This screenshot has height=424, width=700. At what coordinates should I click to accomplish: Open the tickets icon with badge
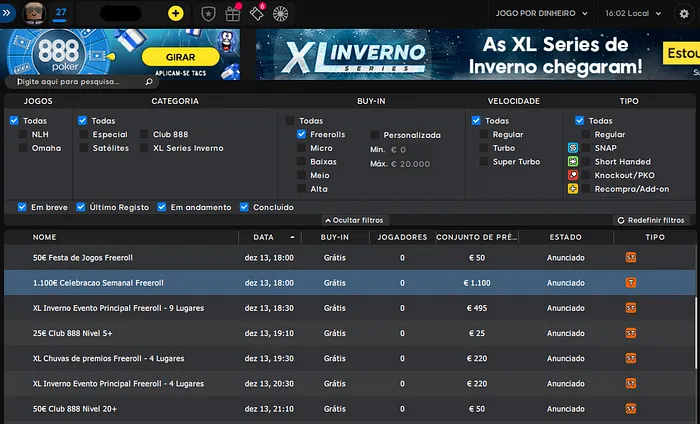257,13
